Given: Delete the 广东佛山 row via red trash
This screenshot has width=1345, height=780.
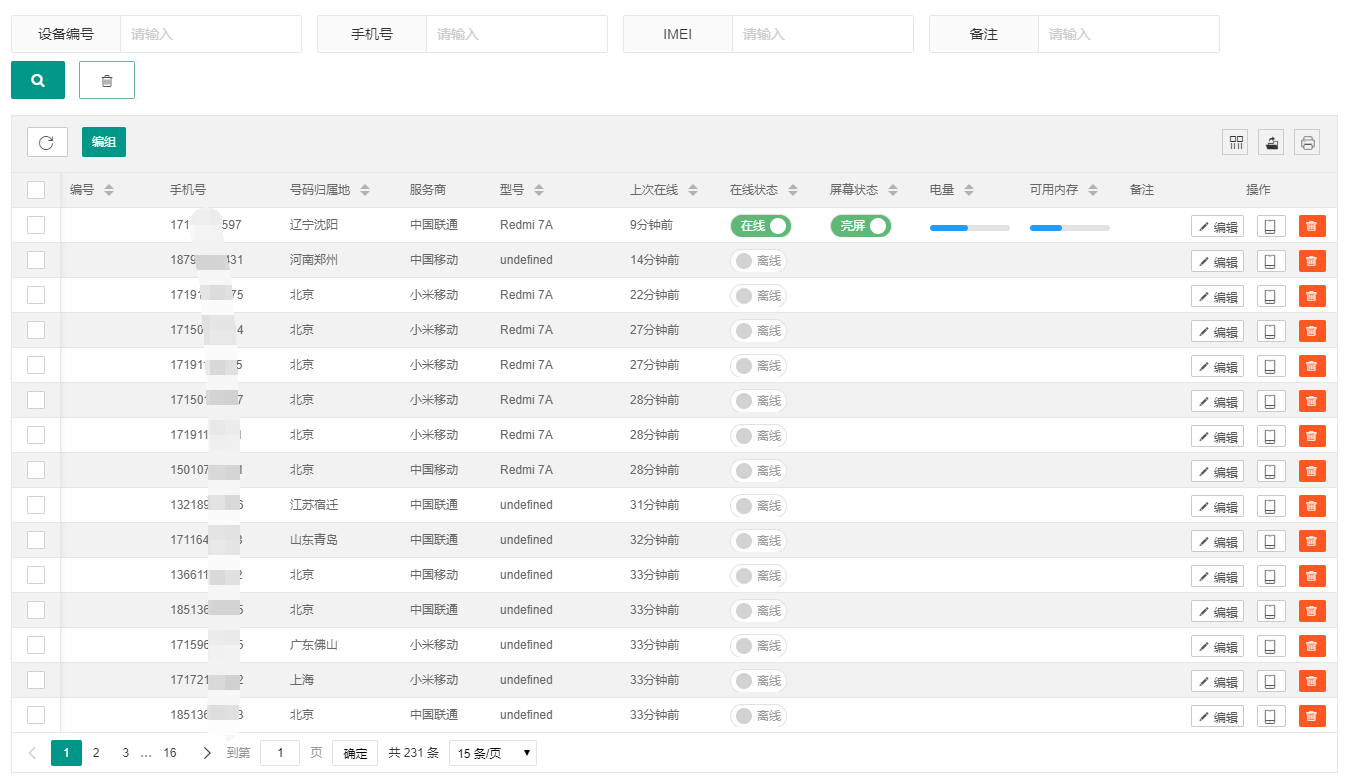Looking at the screenshot, I should click(1312, 646).
